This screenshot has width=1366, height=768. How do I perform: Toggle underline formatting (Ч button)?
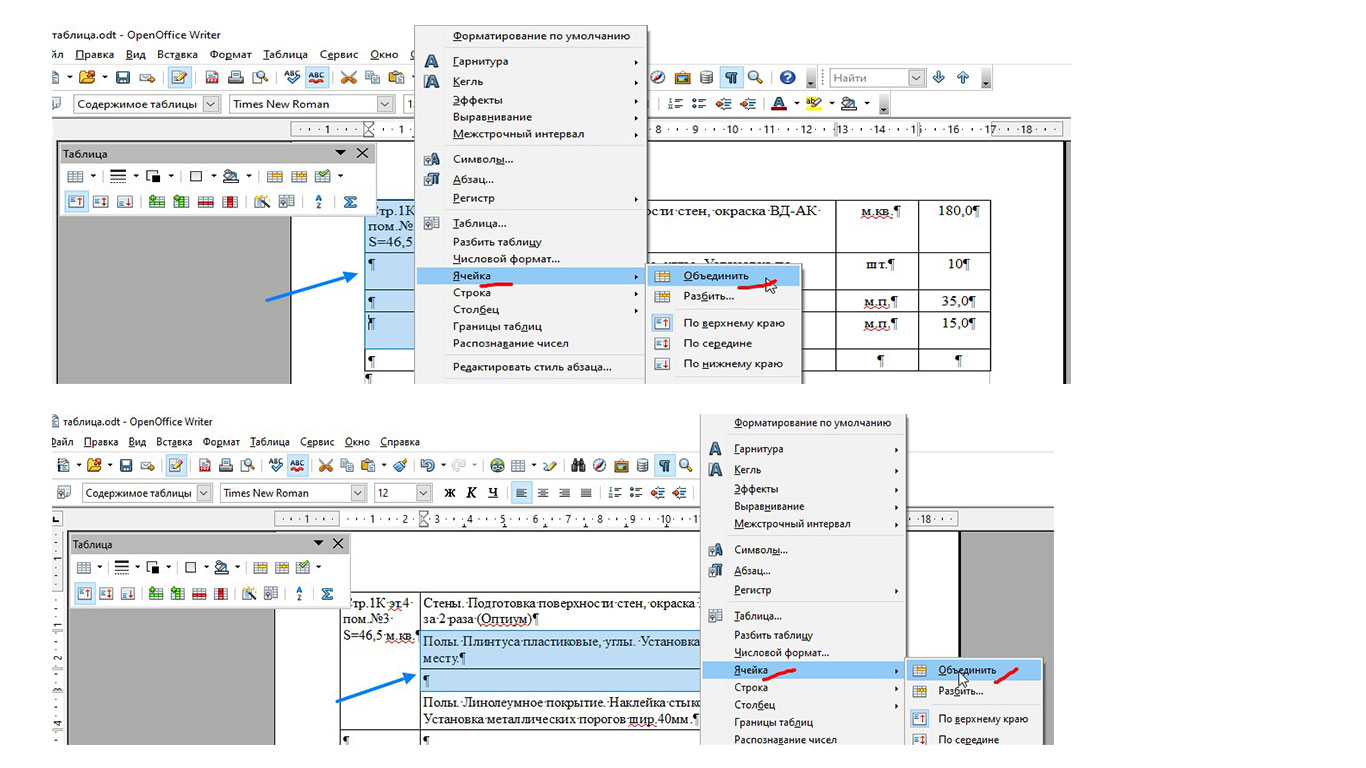493,493
